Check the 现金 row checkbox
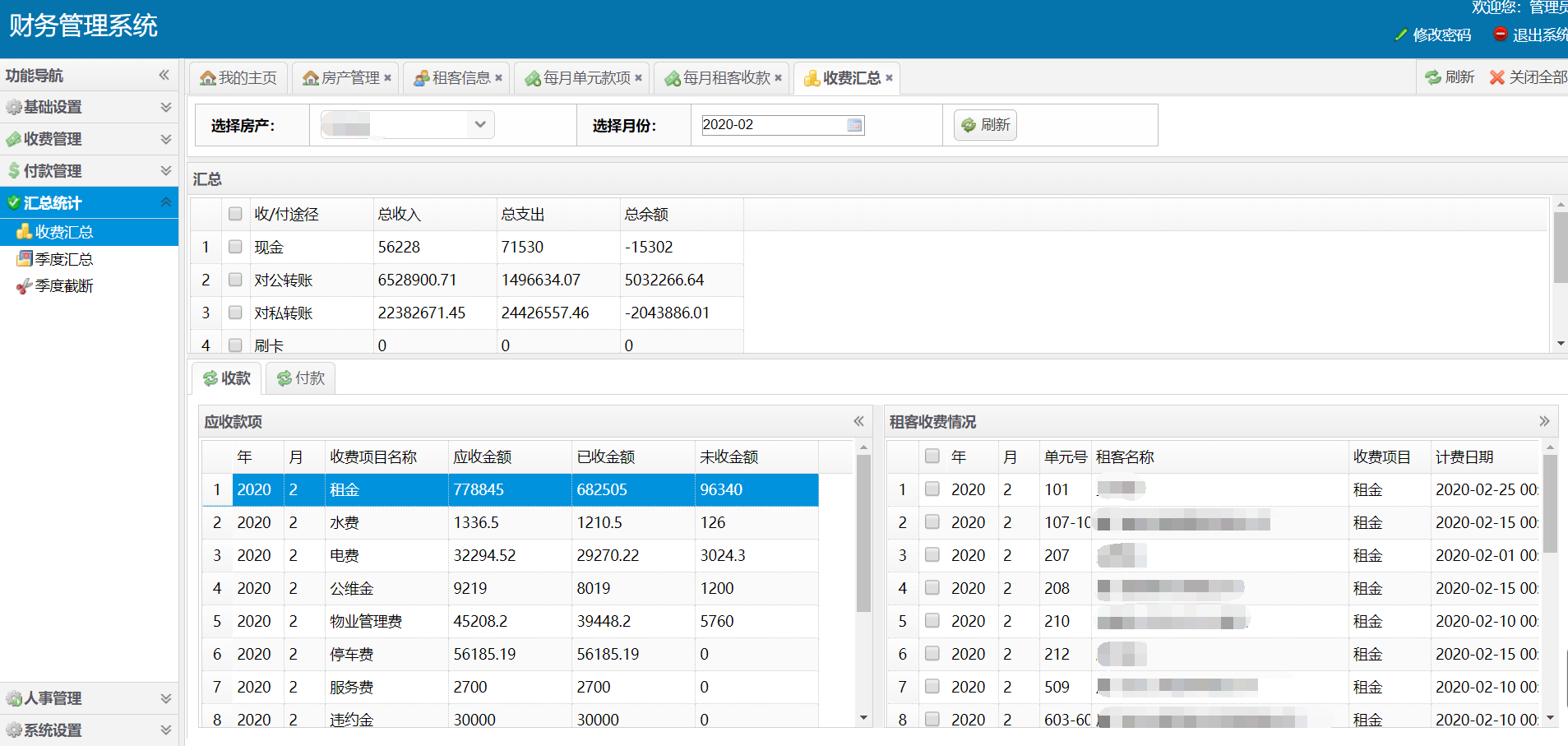The width and height of the screenshot is (1568, 746). 235,247
